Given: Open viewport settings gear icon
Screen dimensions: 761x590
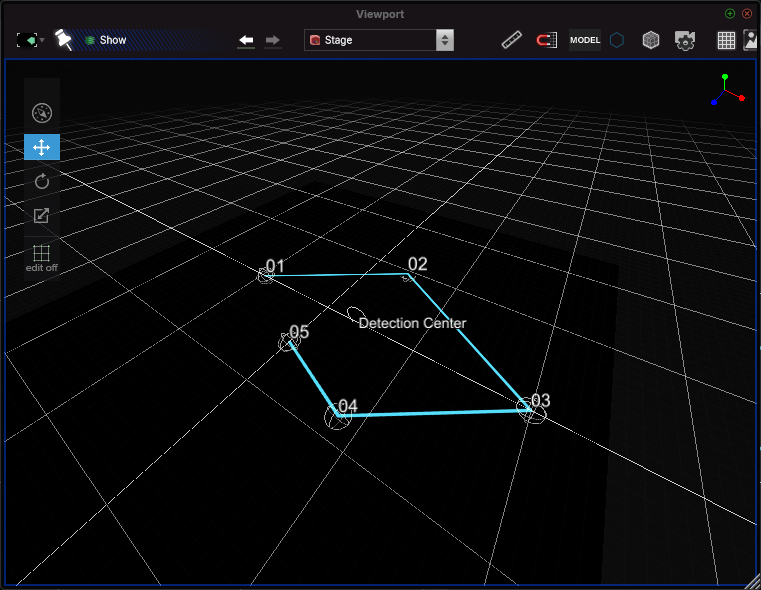Looking at the screenshot, I should (685, 40).
